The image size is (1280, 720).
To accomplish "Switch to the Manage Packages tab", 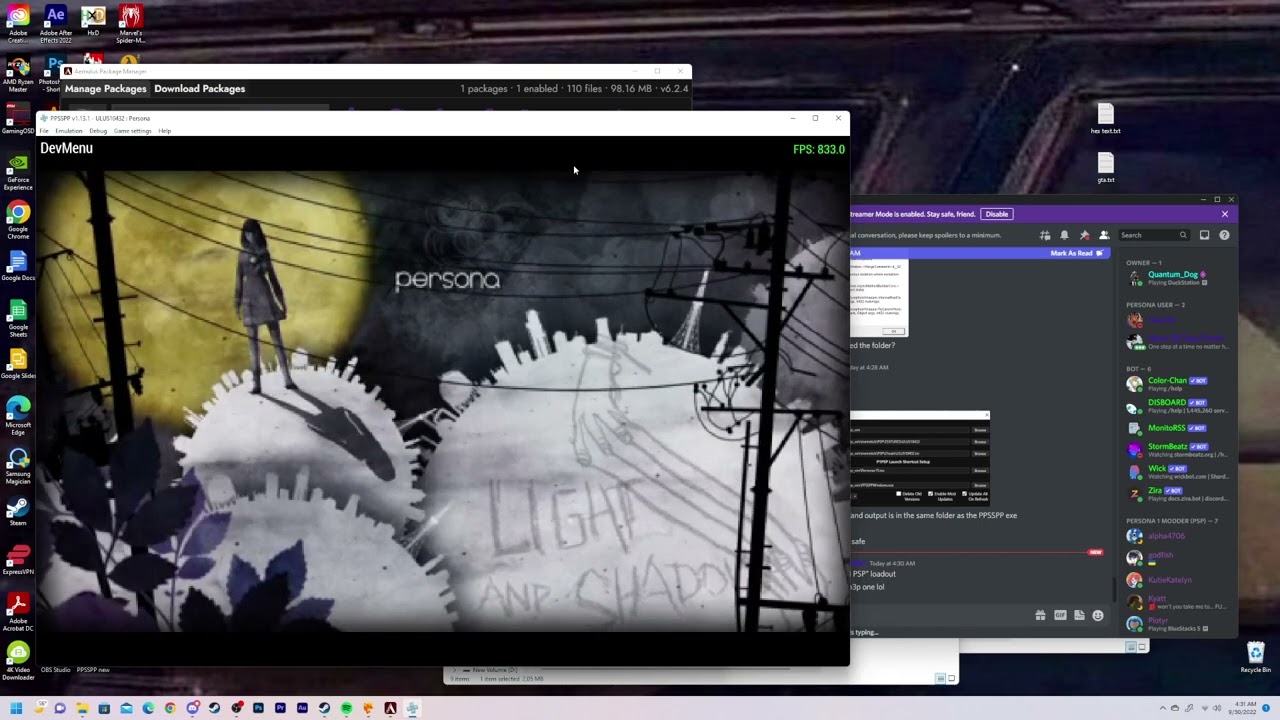I will [105, 88].
